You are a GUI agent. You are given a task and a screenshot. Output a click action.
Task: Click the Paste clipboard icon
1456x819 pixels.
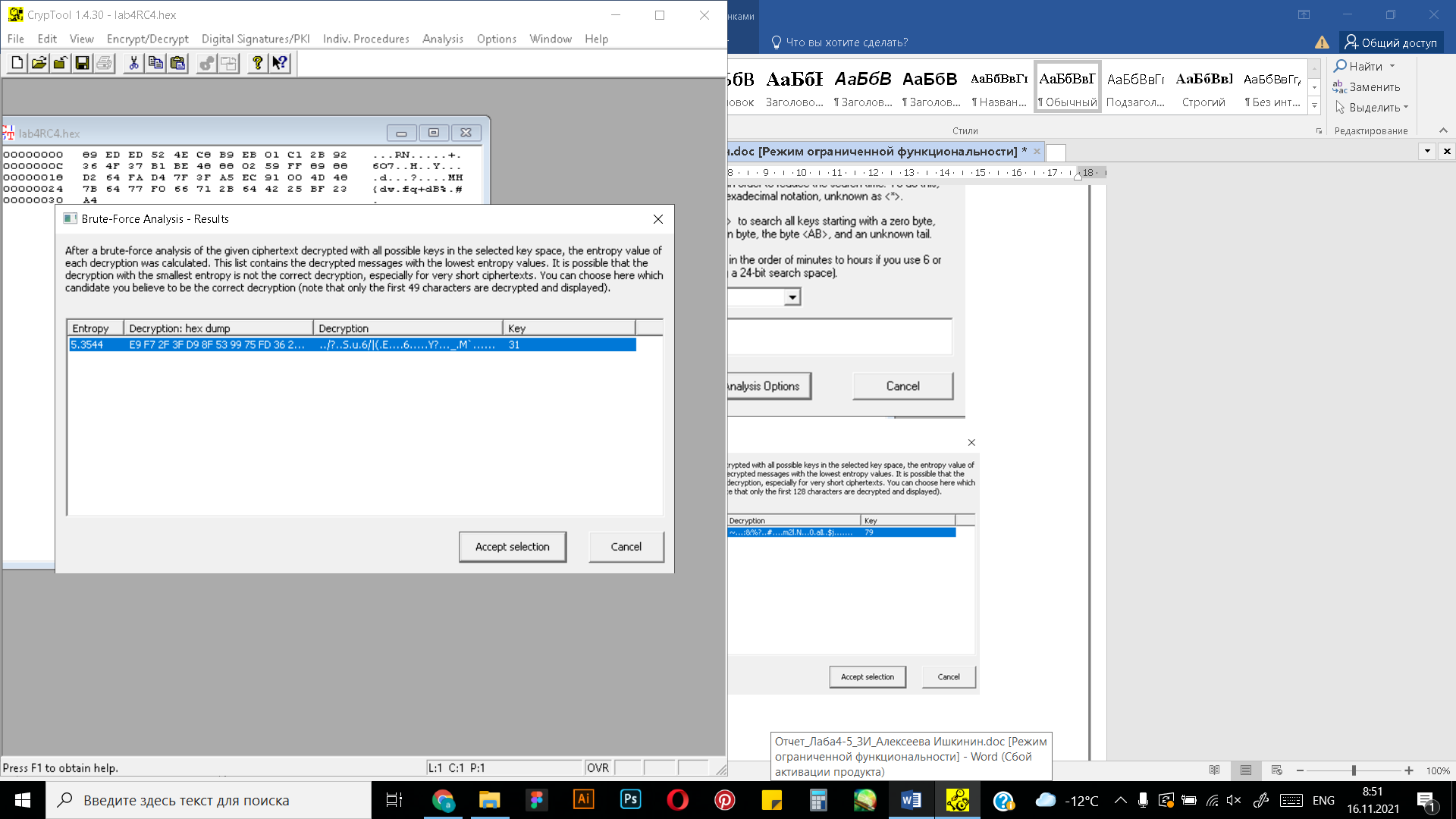[x=177, y=63]
